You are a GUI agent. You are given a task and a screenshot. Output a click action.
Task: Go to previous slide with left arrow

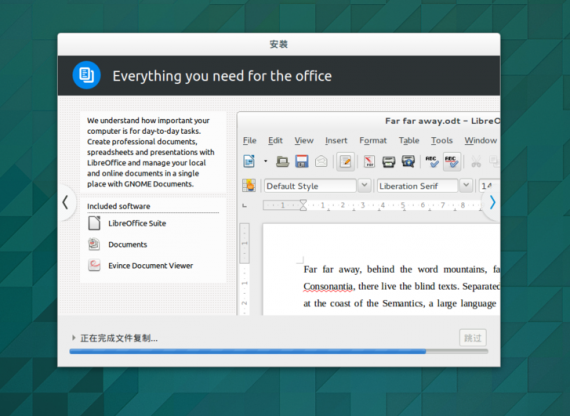pos(66,203)
